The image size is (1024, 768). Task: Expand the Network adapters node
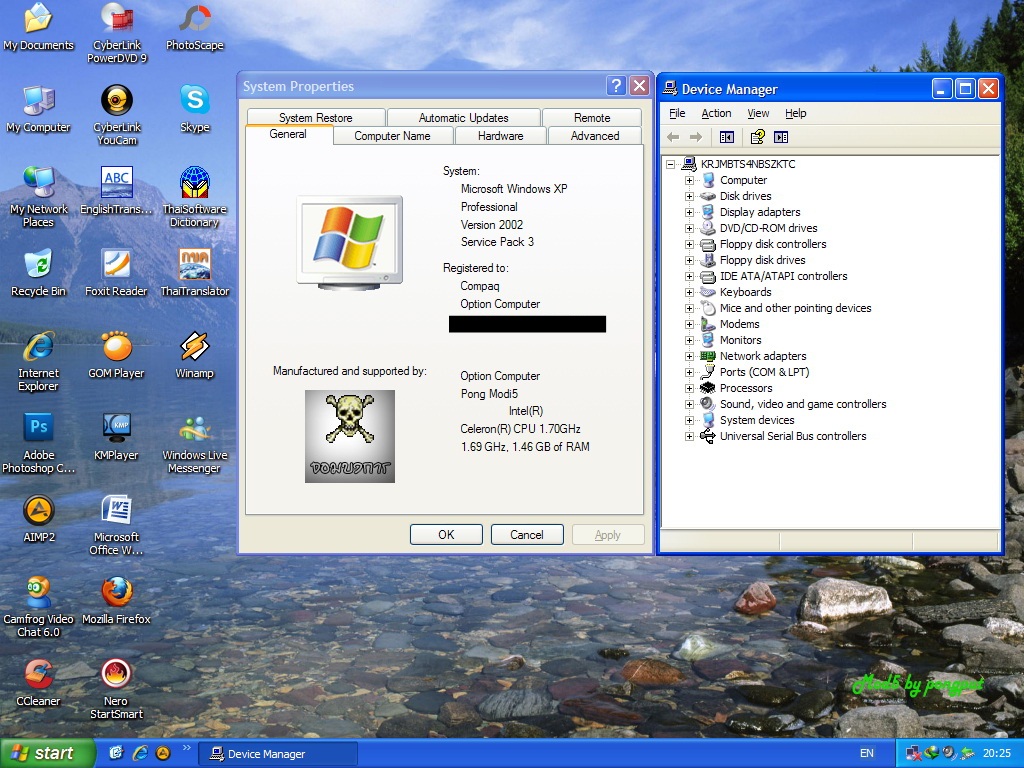point(689,357)
